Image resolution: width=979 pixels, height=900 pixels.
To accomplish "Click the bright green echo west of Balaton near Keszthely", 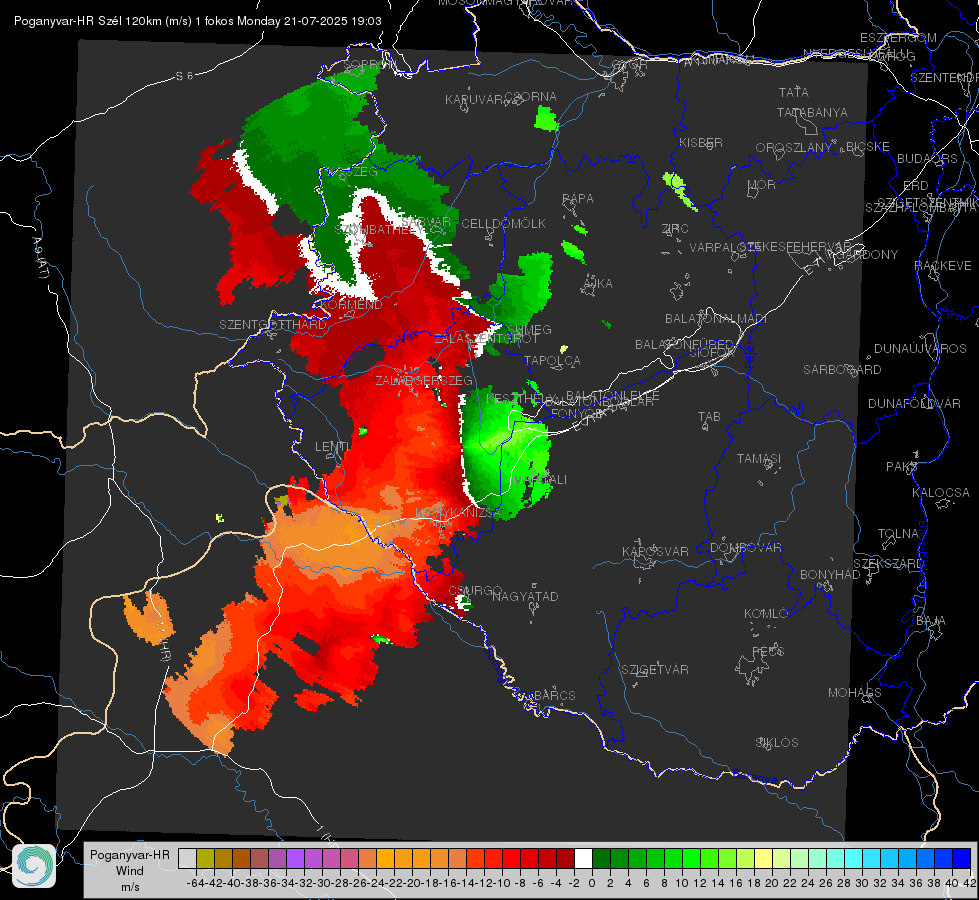I will [504, 454].
